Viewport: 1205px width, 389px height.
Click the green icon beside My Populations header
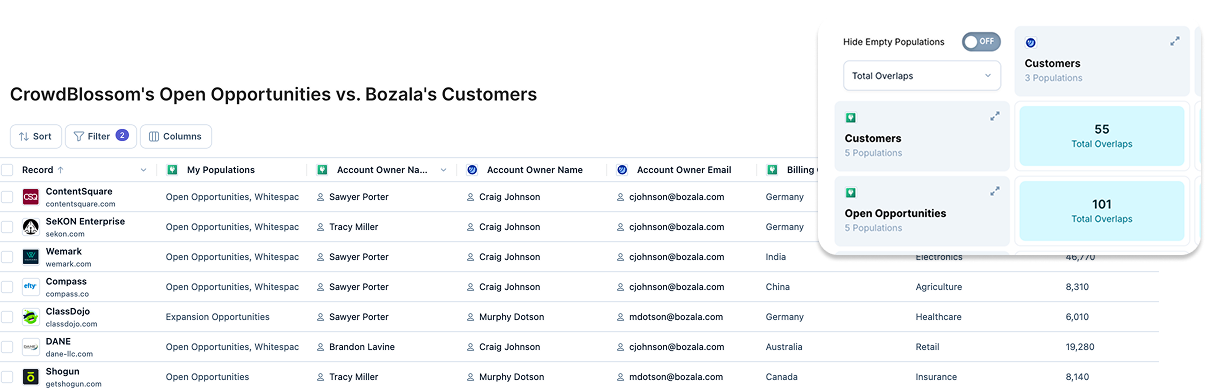coord(172,170)
